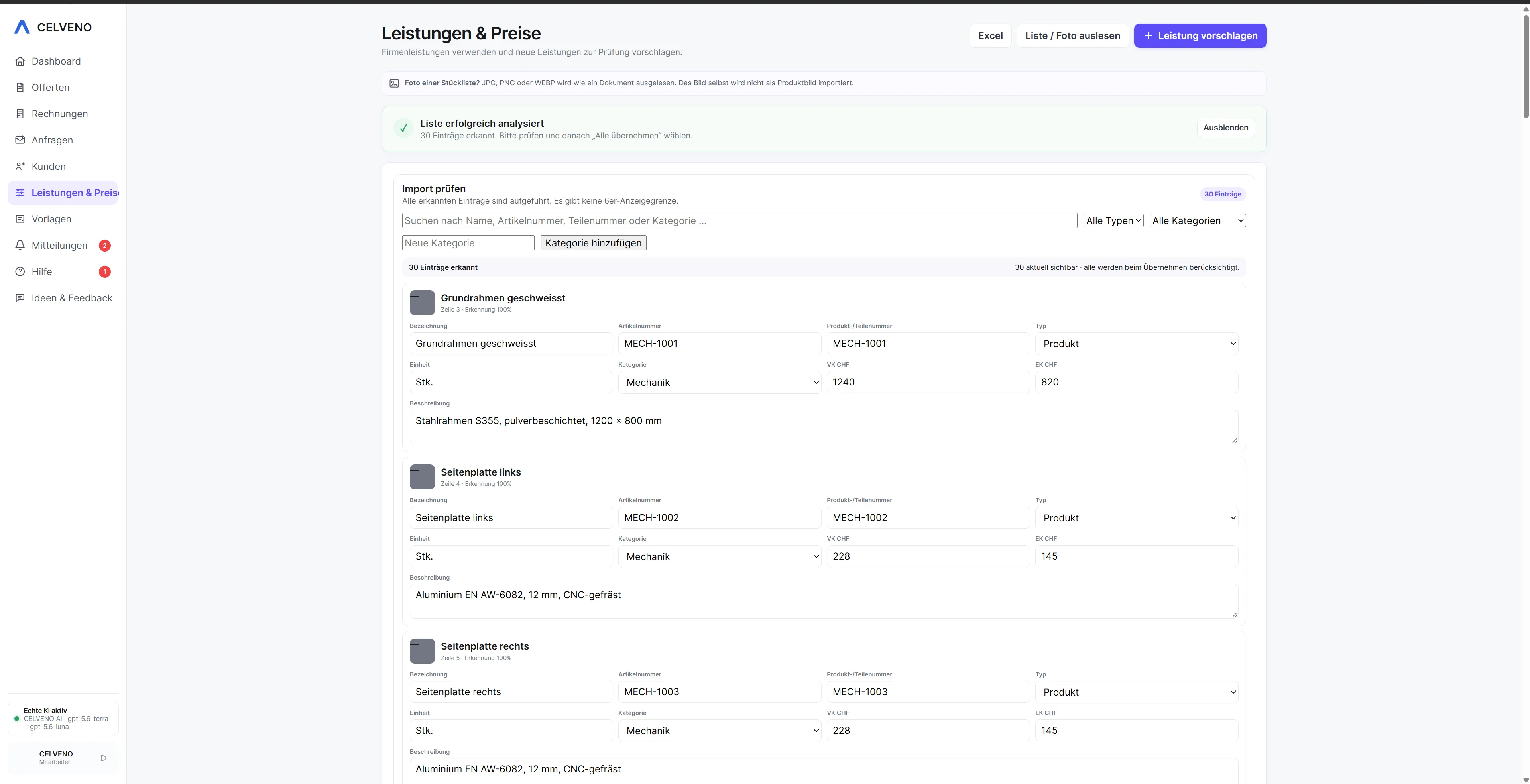Click the red 2 badge on Mitteilungen

[104, 245]
